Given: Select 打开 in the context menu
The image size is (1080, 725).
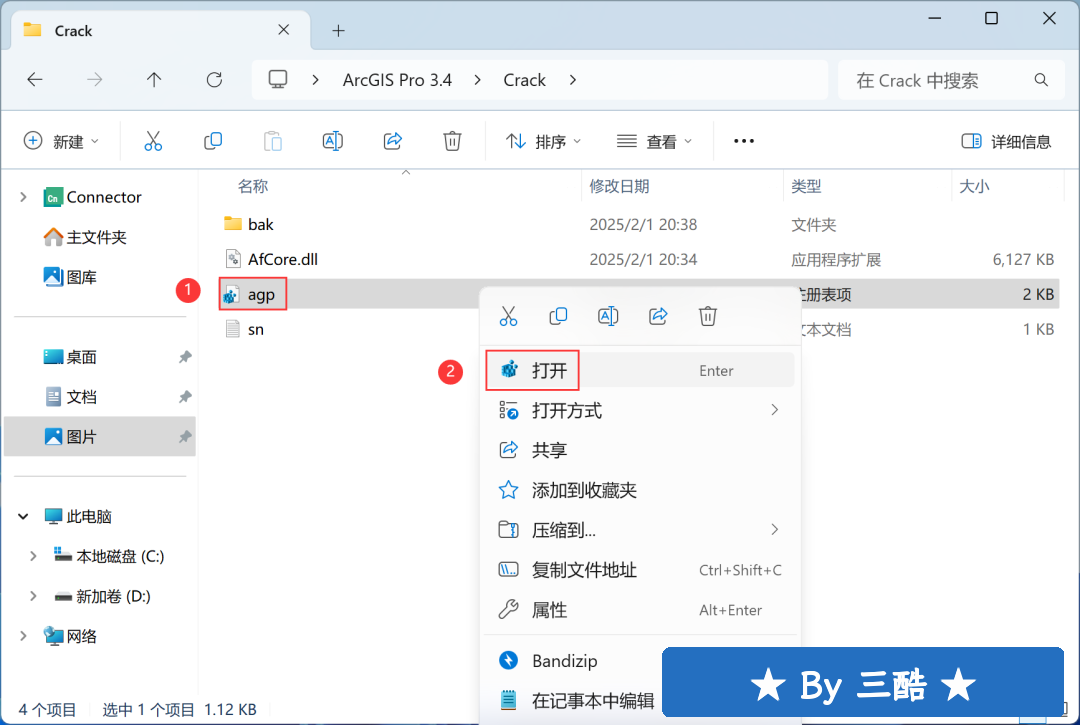Looking at the screenshot, I should pyautogui.click(x=549, y=371).
